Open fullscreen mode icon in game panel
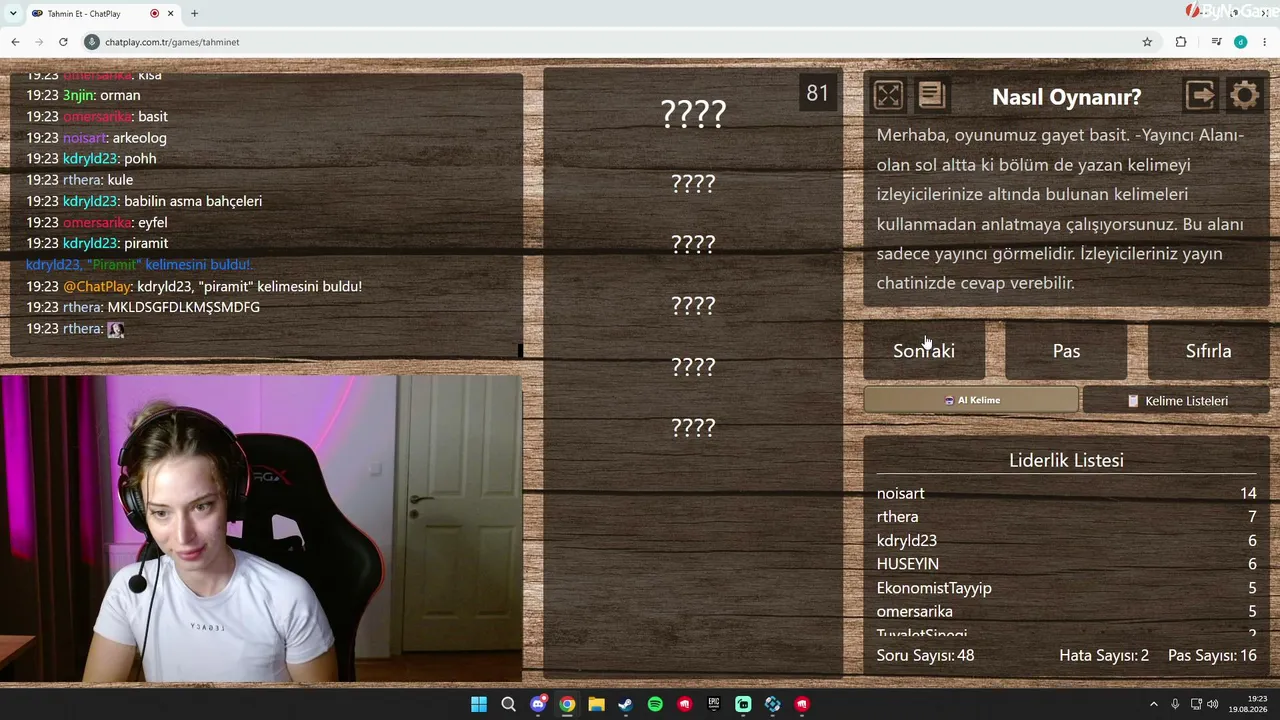 pos(888,95)
